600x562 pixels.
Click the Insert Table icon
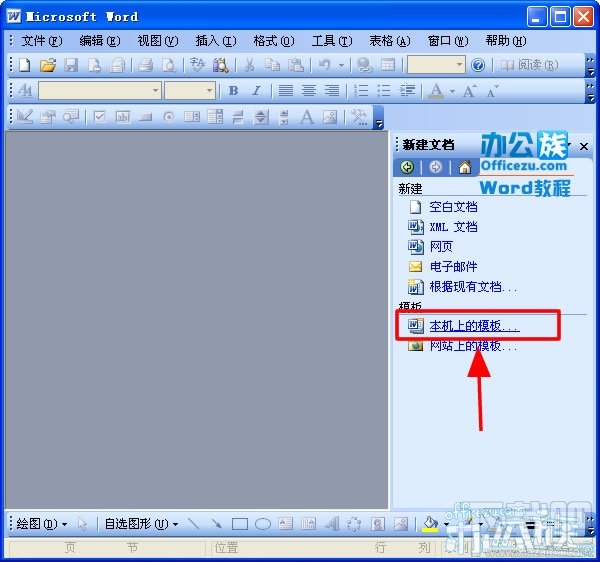388,65
